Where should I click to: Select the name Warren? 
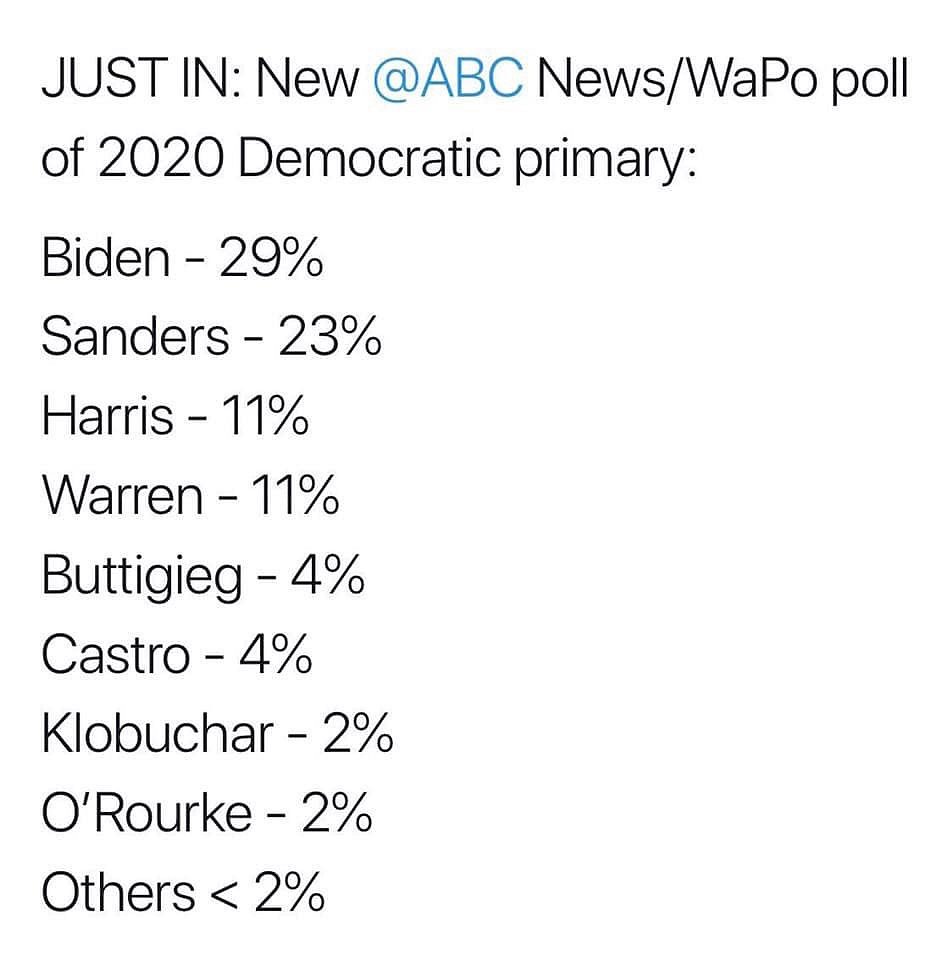122,496
